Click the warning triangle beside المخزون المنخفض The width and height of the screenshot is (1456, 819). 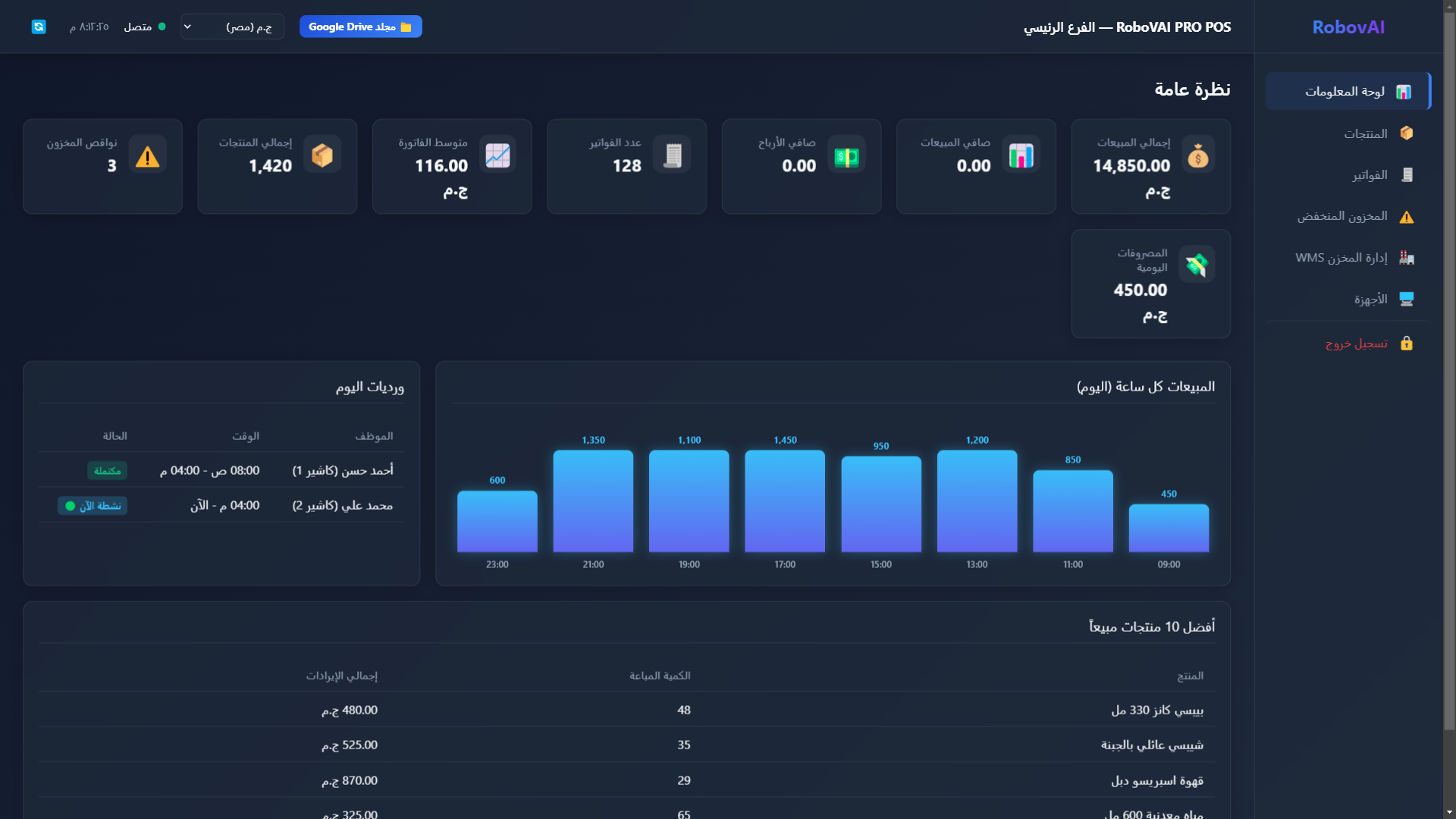pos(1407,217)
